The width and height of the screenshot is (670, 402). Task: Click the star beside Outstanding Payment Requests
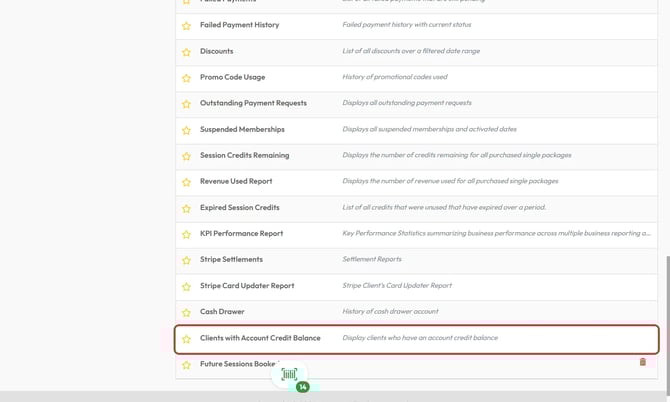pos(186,104)
